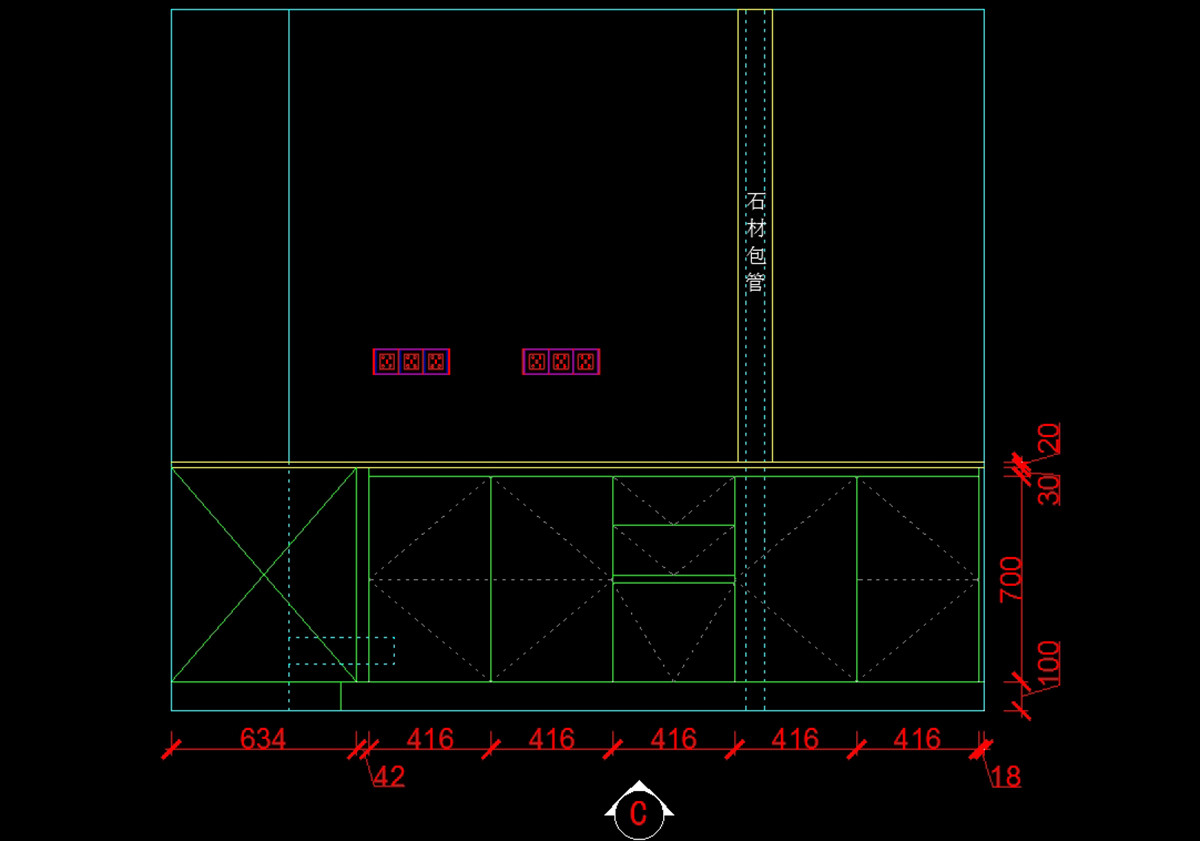Select the 42 dimension text

389,777
